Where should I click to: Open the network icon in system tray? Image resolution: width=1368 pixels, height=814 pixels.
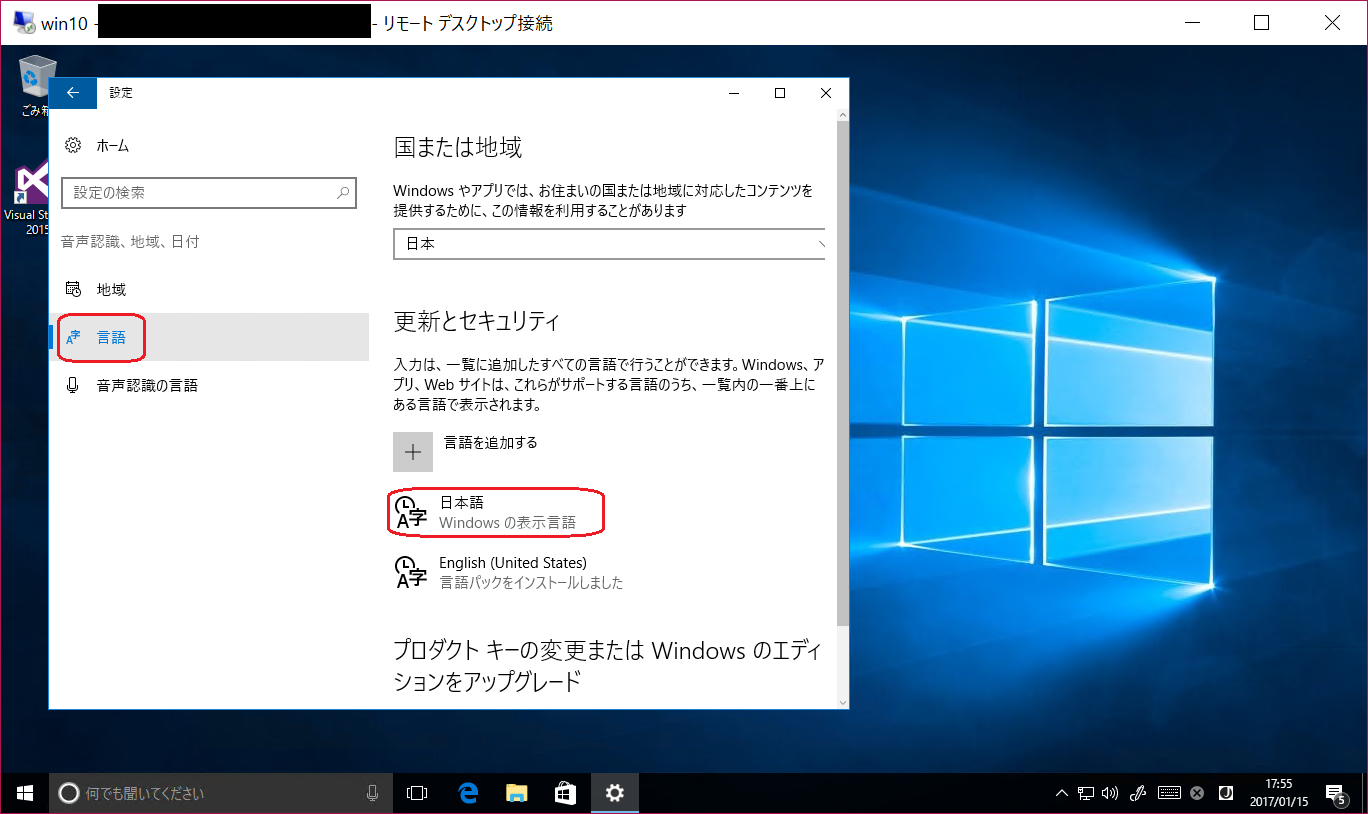(x=1085, y=792)
